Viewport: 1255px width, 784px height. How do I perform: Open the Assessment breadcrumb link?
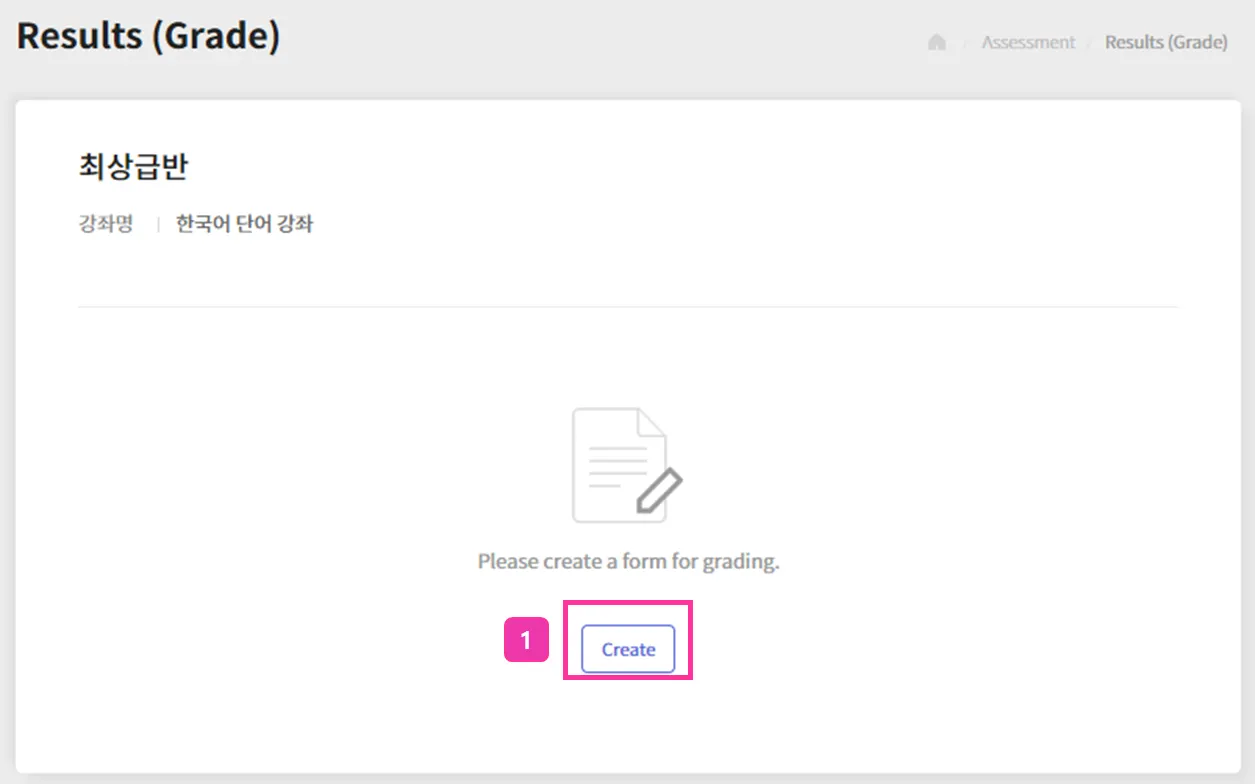point(1028,42)
